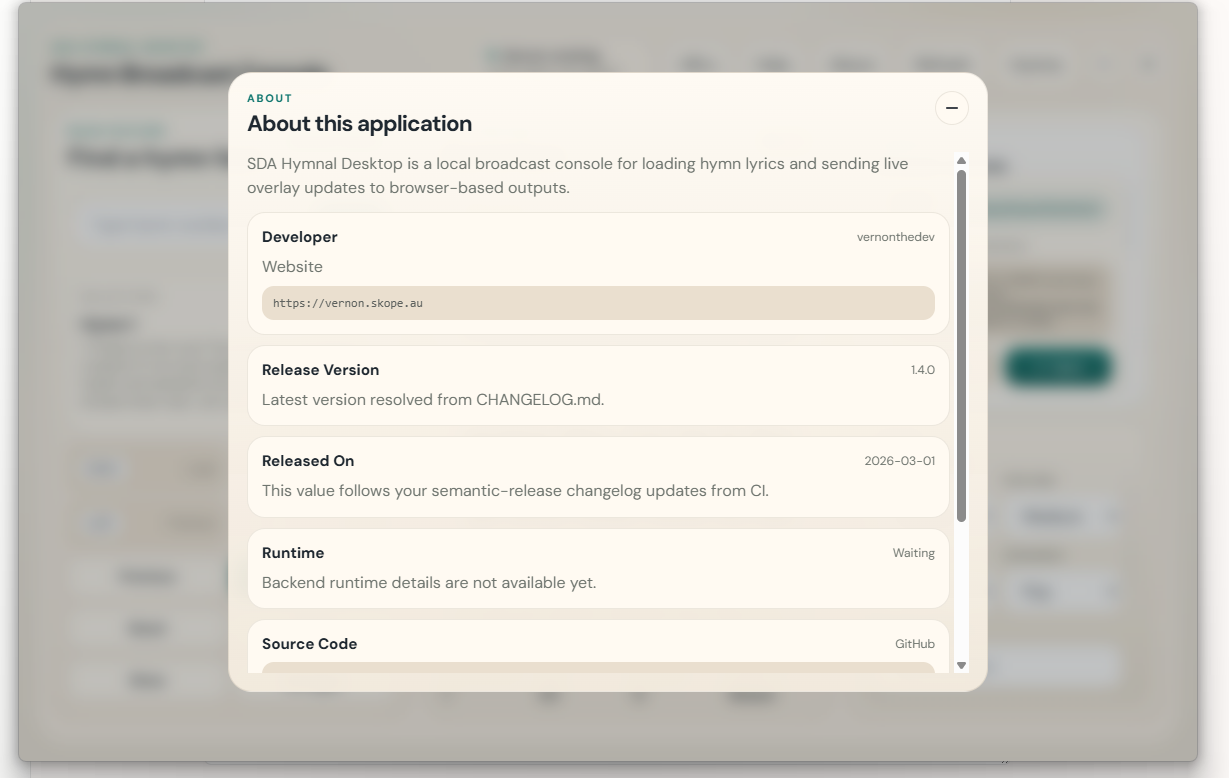Click 'Backend runtime details are not available yet.'

(x=429, y=583)
